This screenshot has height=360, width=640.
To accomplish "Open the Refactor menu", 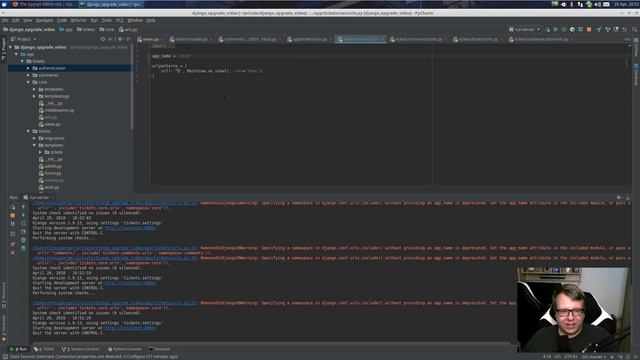I will click(x=79, y=20).
